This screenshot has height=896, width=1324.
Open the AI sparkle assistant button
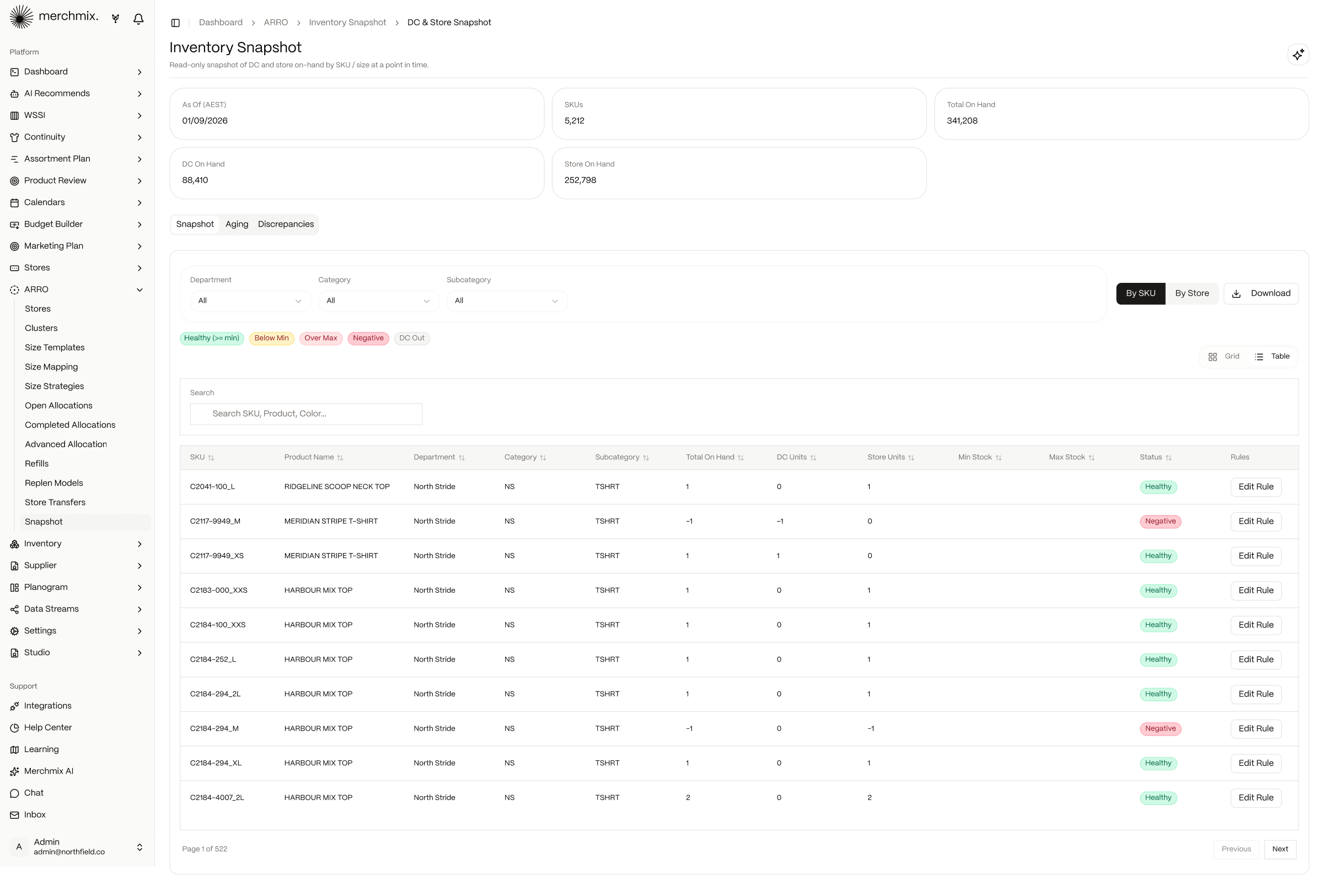coord(1298,55)
